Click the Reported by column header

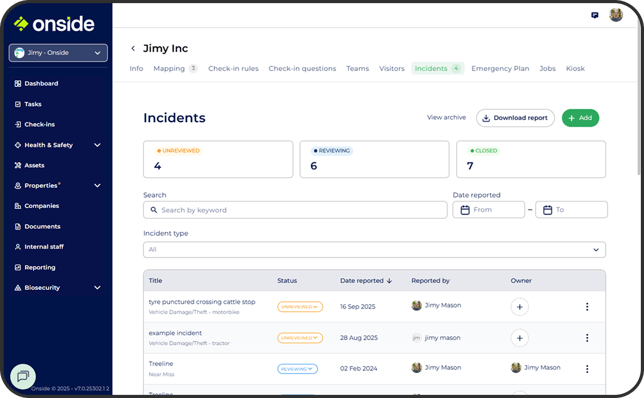pyautogui.click(x=430, y=281)
